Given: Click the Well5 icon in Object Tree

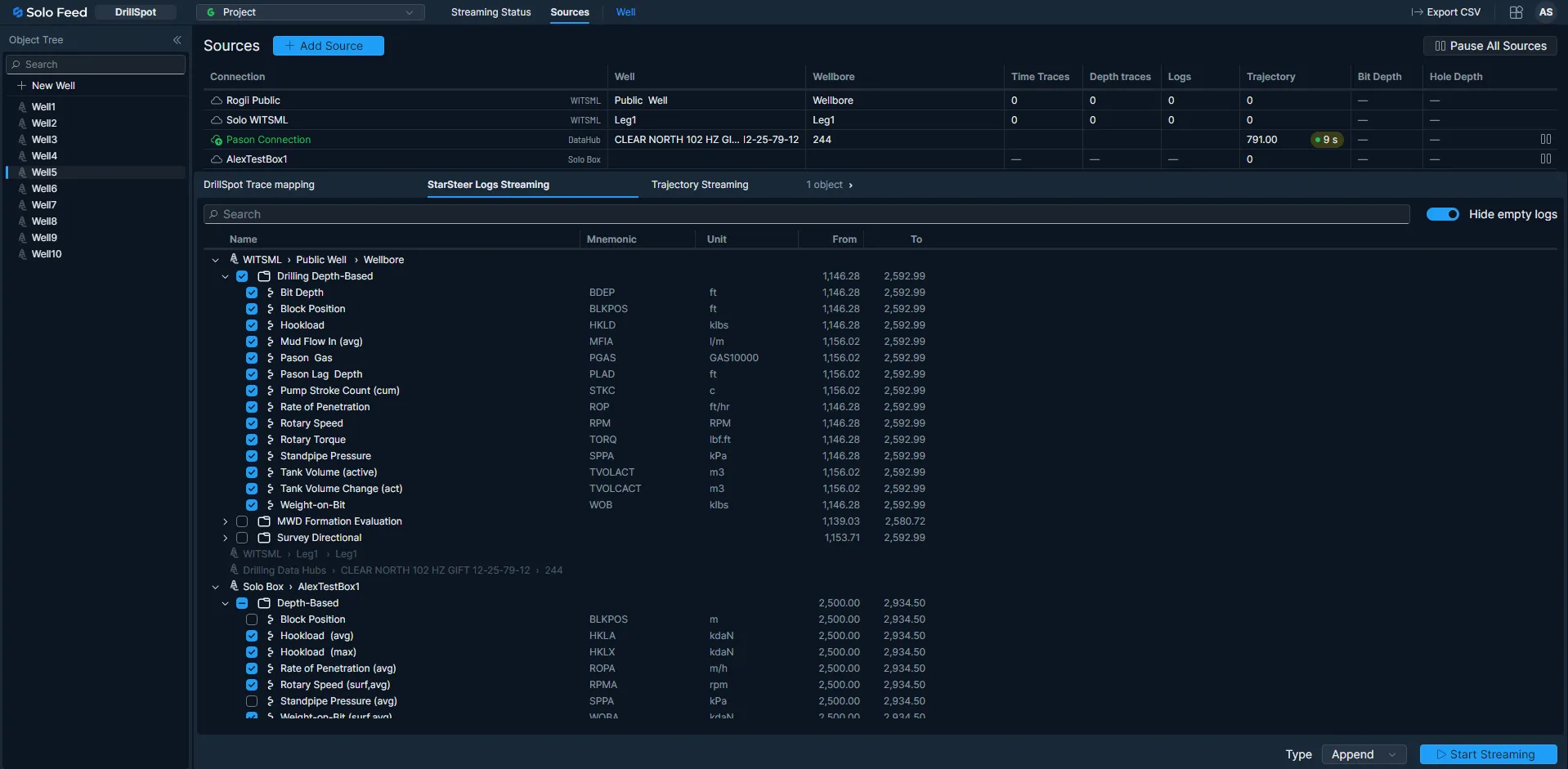Looking at the screenshot, I should tap(22, 172).
